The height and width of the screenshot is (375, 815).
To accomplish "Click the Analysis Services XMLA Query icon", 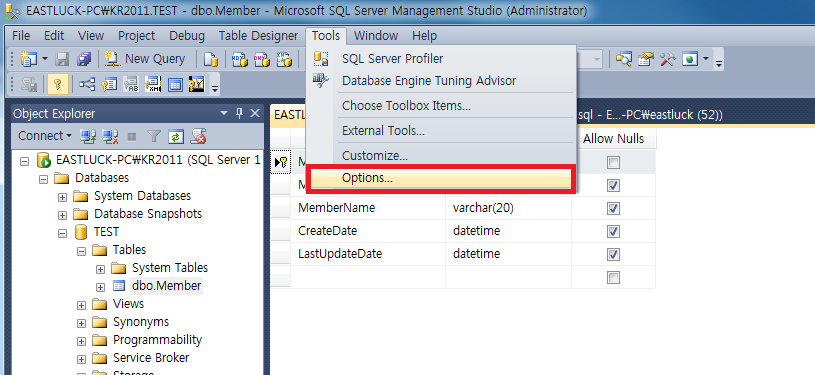I will click(x=284, y=60).
